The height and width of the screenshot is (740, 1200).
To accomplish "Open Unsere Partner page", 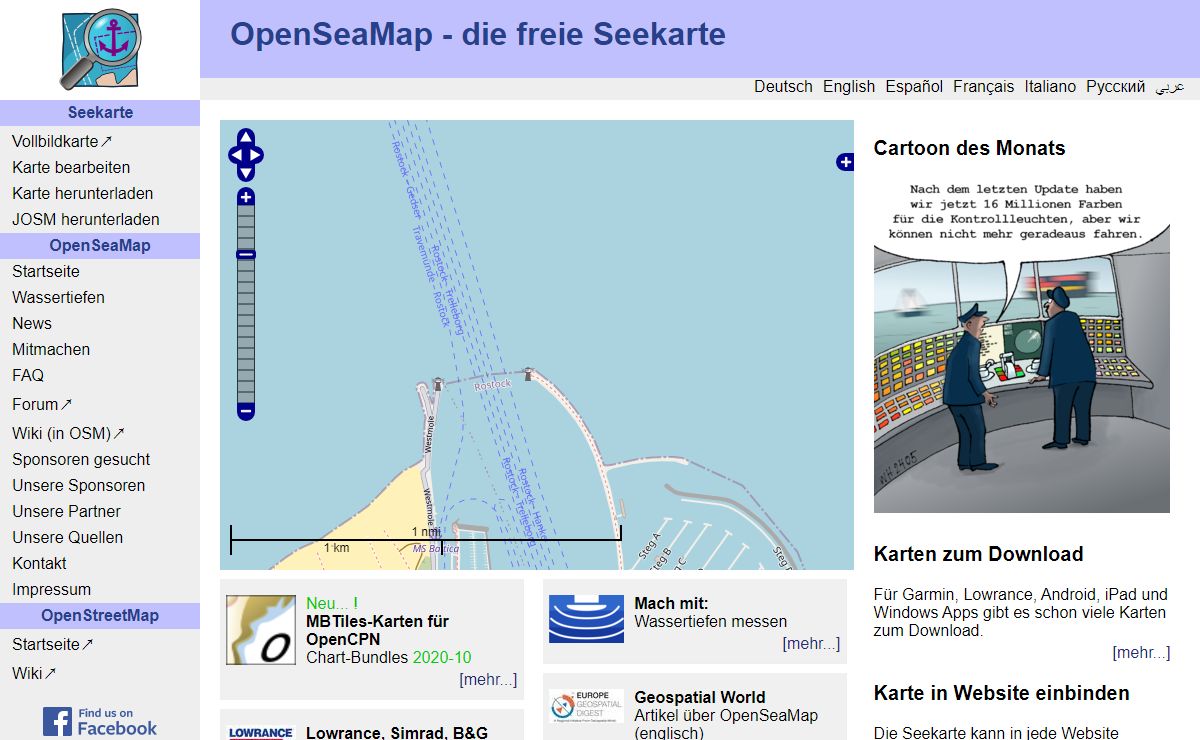I will tap(66, 511).
